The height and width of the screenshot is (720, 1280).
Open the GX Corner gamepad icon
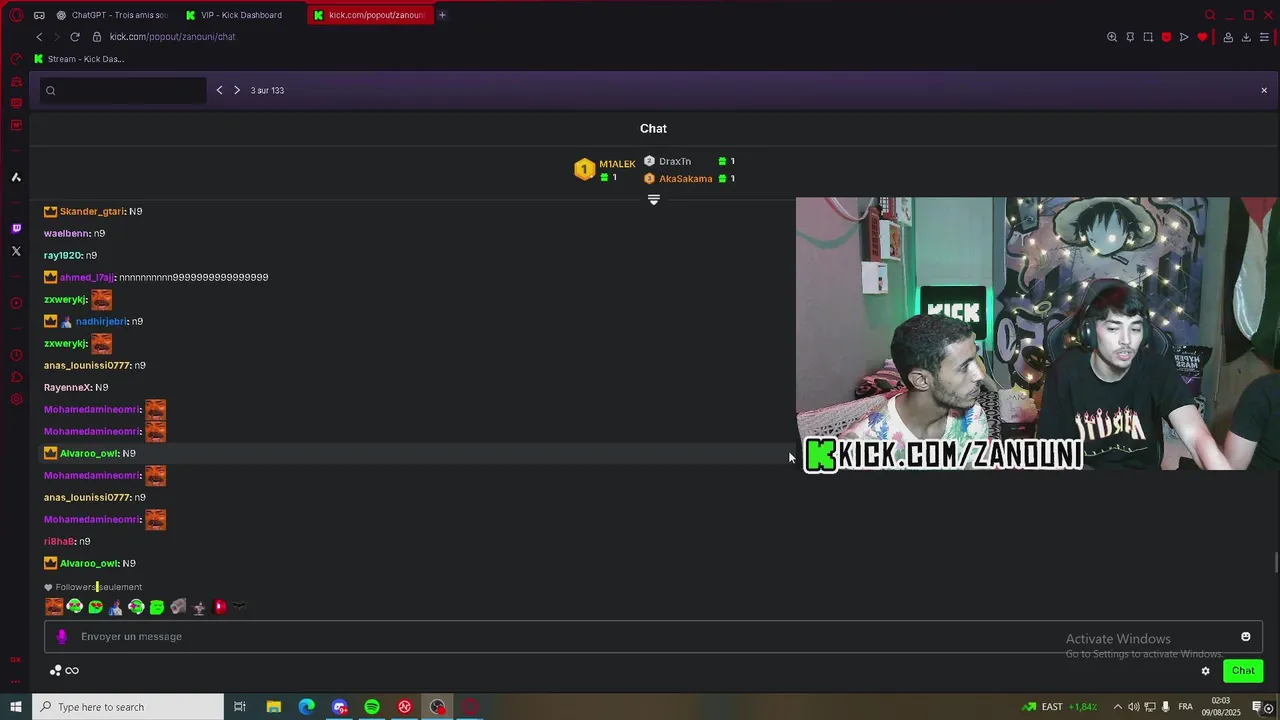(x=39, y=15)
